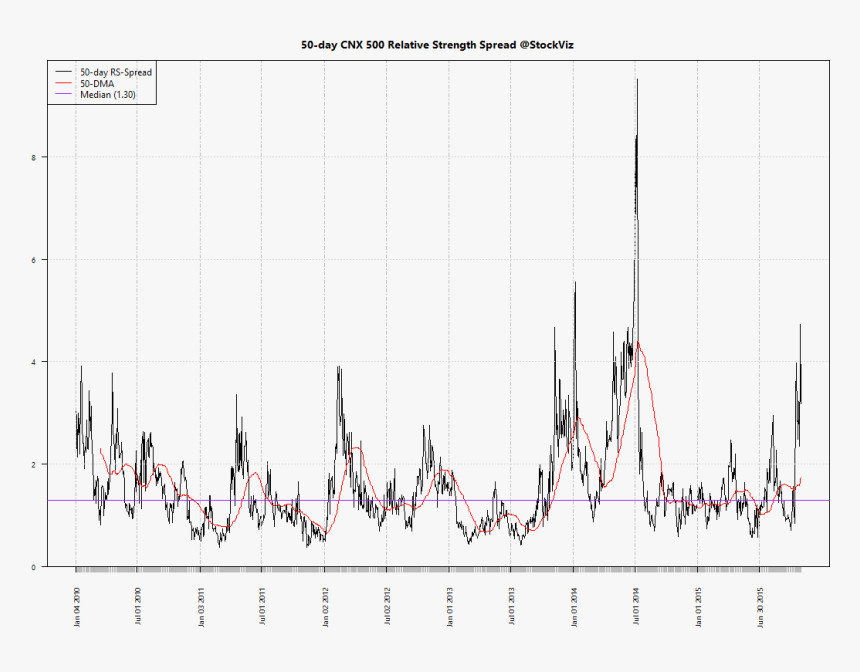
Task: Click the y-axis label 4
Action: tap(33, 362)
